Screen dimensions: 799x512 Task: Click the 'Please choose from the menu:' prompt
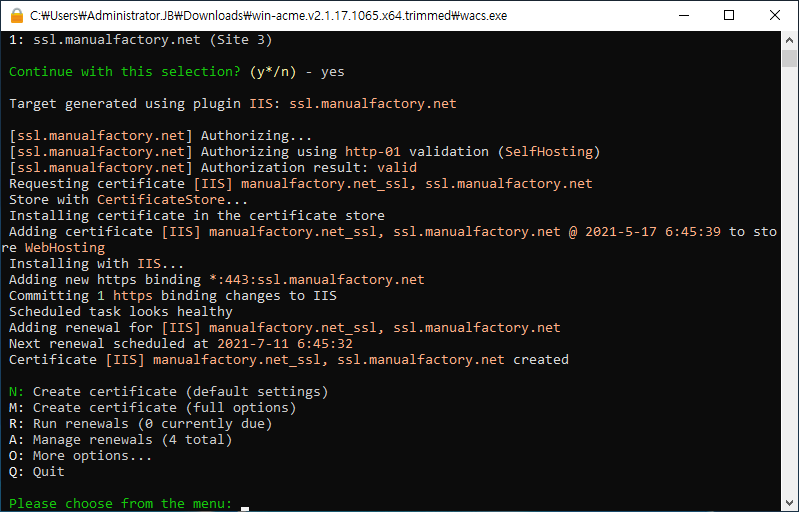point(121,504)
